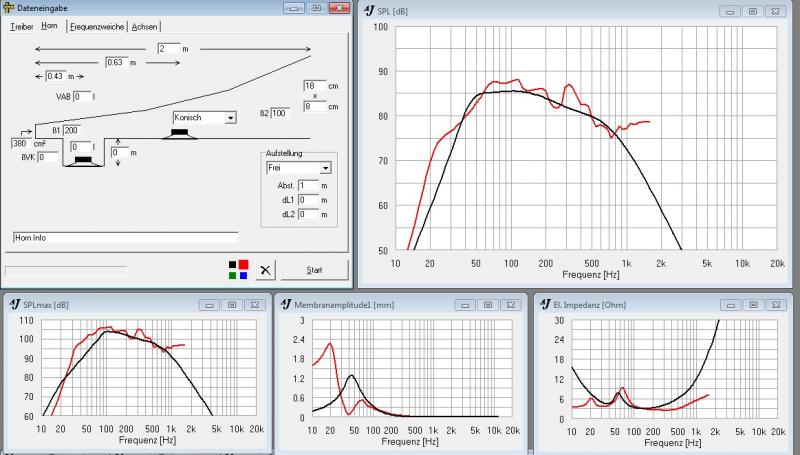Click the red color square

click(x=244, y=264)
